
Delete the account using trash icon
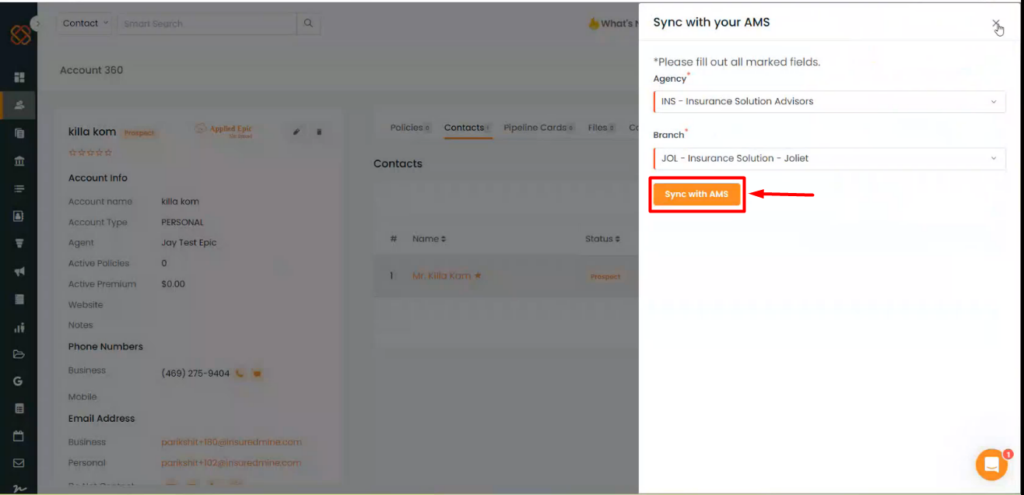319,132
